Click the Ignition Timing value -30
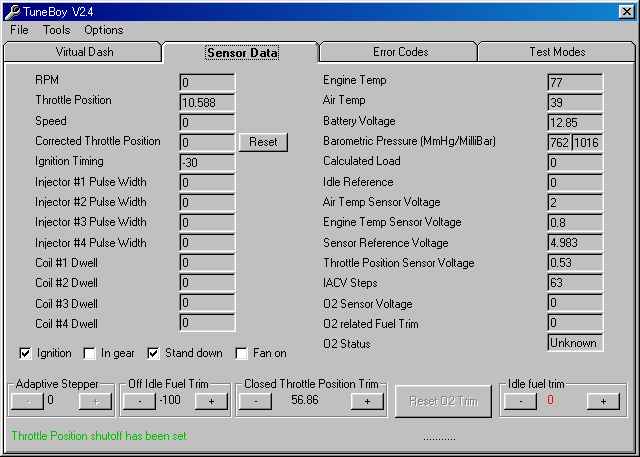This screenshot has height=457, width=640. (207, 162)
